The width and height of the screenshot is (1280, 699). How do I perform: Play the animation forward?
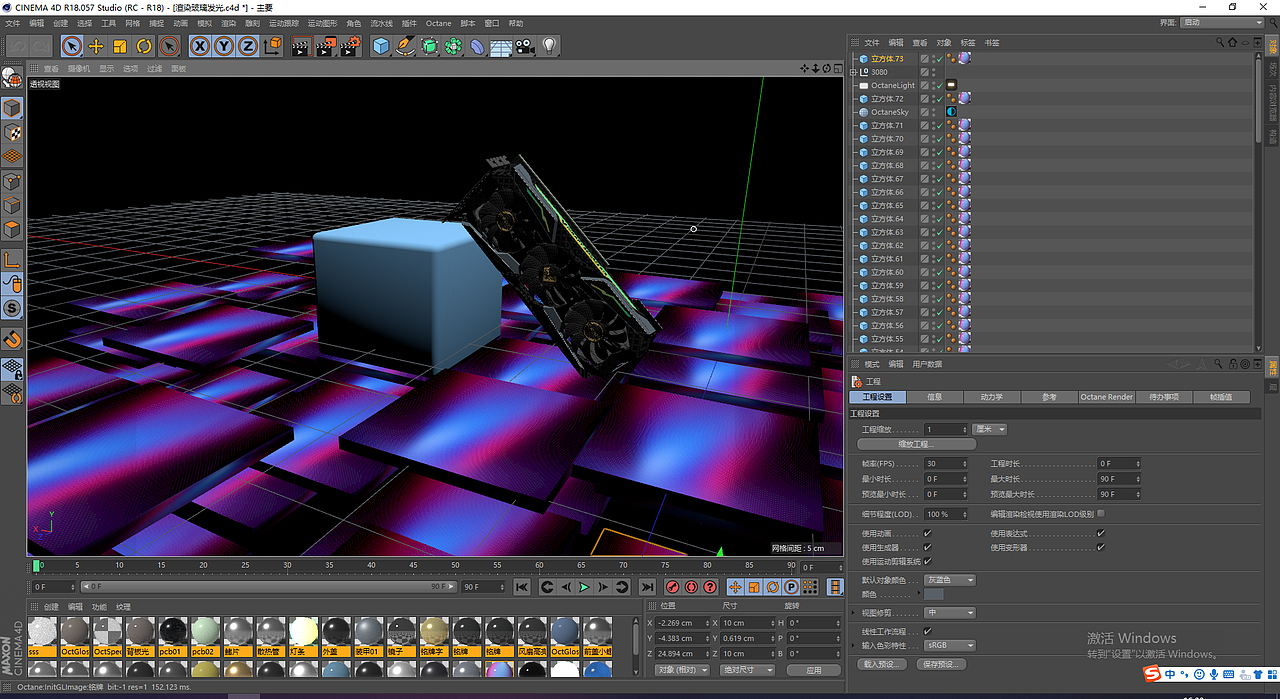click(584, 587)
